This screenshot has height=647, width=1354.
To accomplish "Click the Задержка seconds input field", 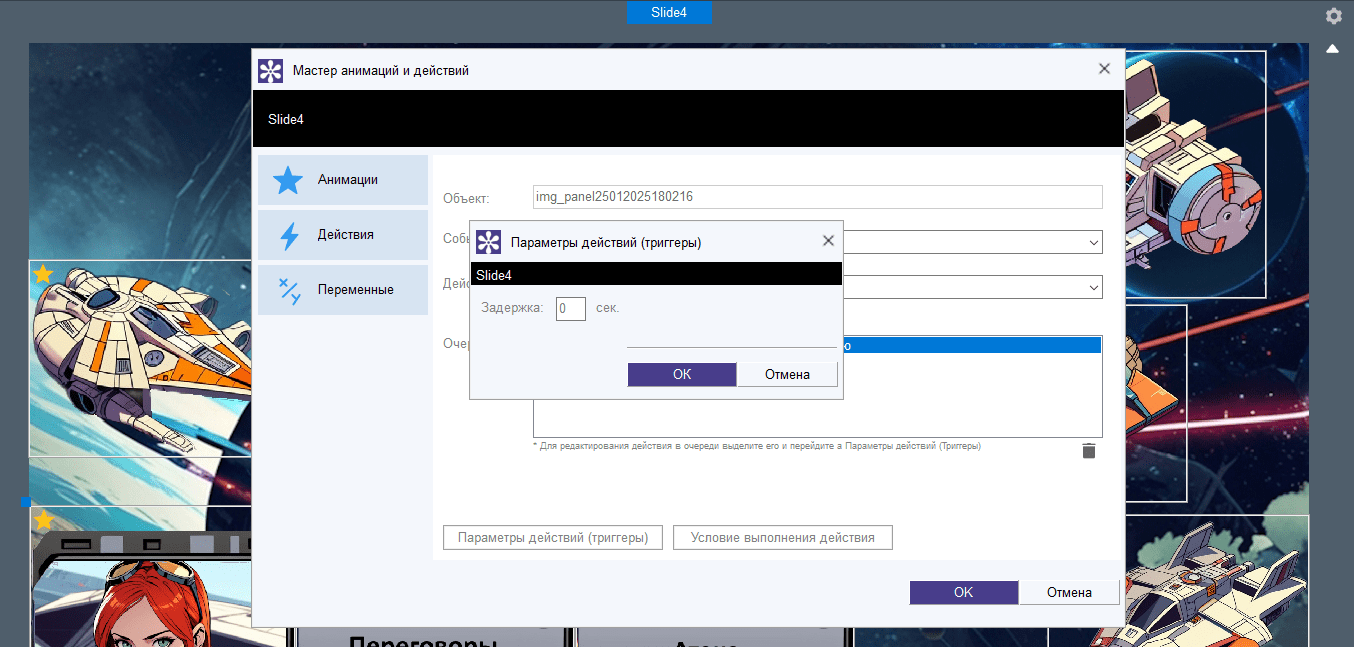I will pyautogui.click(x=571, y=309).
